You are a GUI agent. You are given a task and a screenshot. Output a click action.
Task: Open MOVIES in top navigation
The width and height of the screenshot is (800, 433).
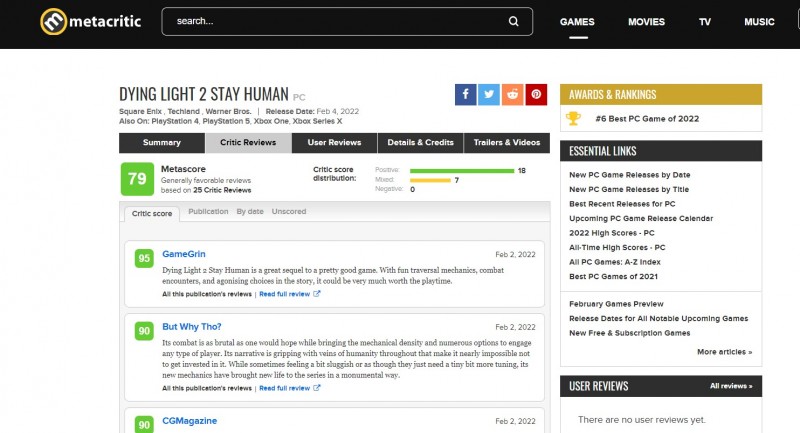pyautogui.click(x=646, y=21)
